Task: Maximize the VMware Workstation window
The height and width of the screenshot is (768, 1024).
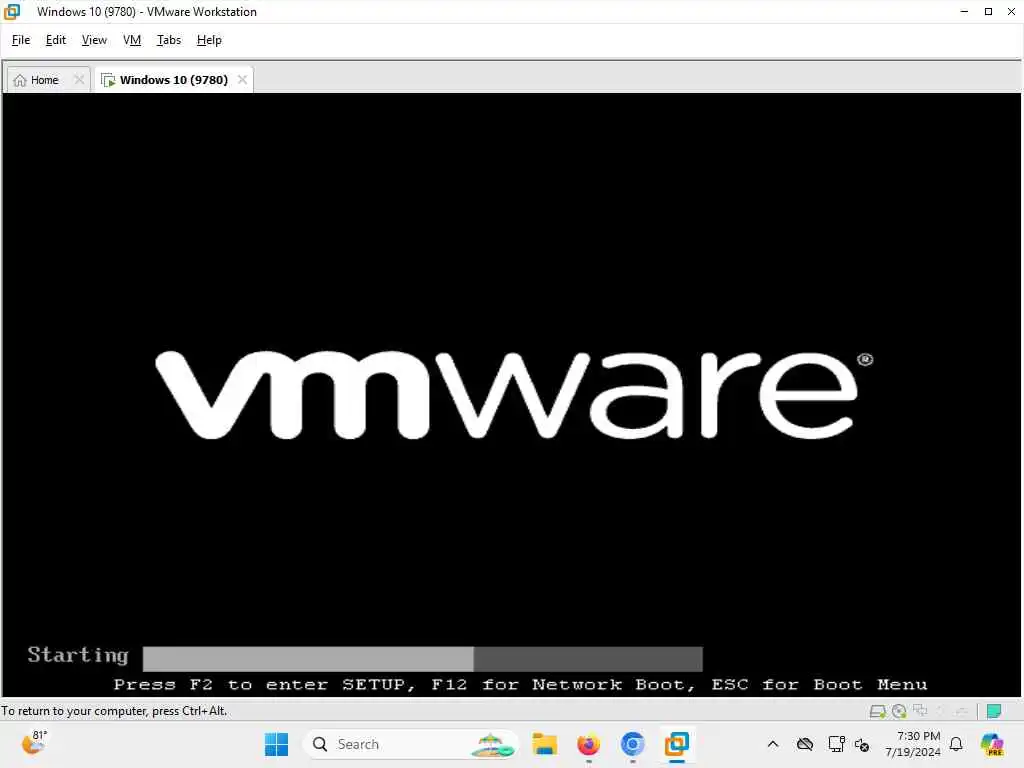Action: [x=988, y=11]
